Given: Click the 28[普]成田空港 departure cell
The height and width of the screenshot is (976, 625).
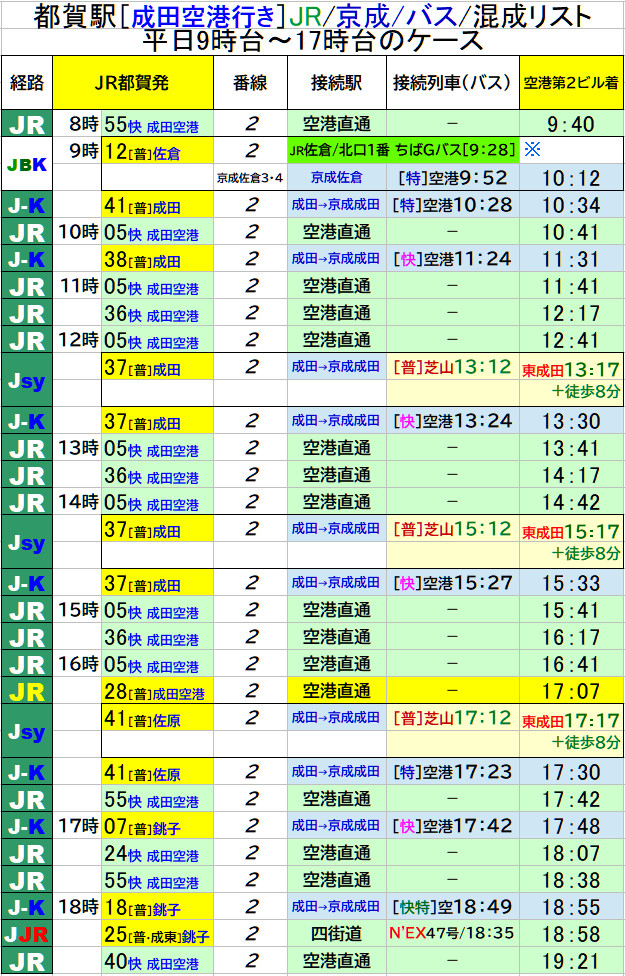Looking at the screenshot, I should click(x=157, y=691).
